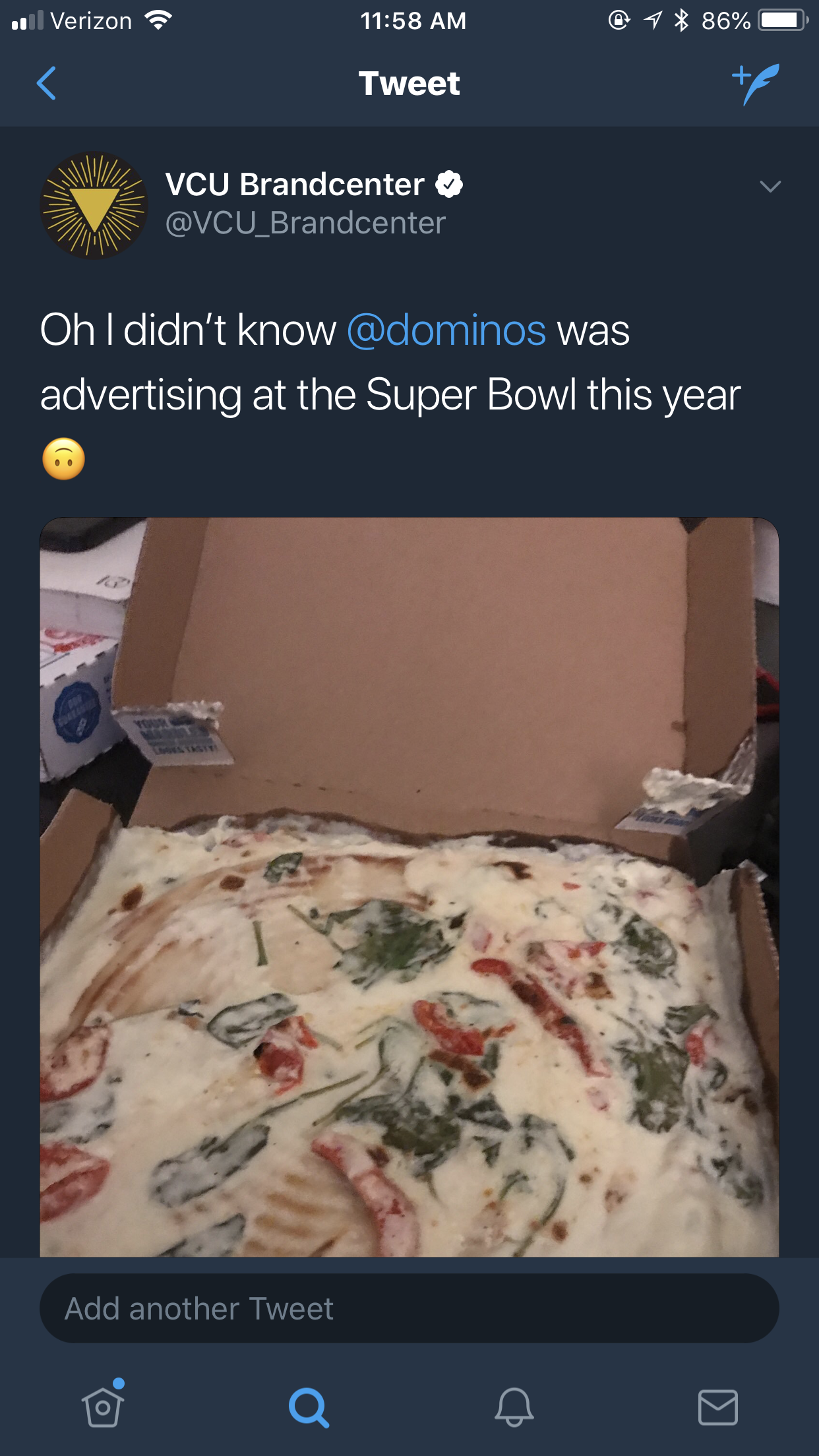The height and width of the screenshot is (1456, 819).
Task: Open VCU Brandcenter profile avatar
Action: pos(94,206)
